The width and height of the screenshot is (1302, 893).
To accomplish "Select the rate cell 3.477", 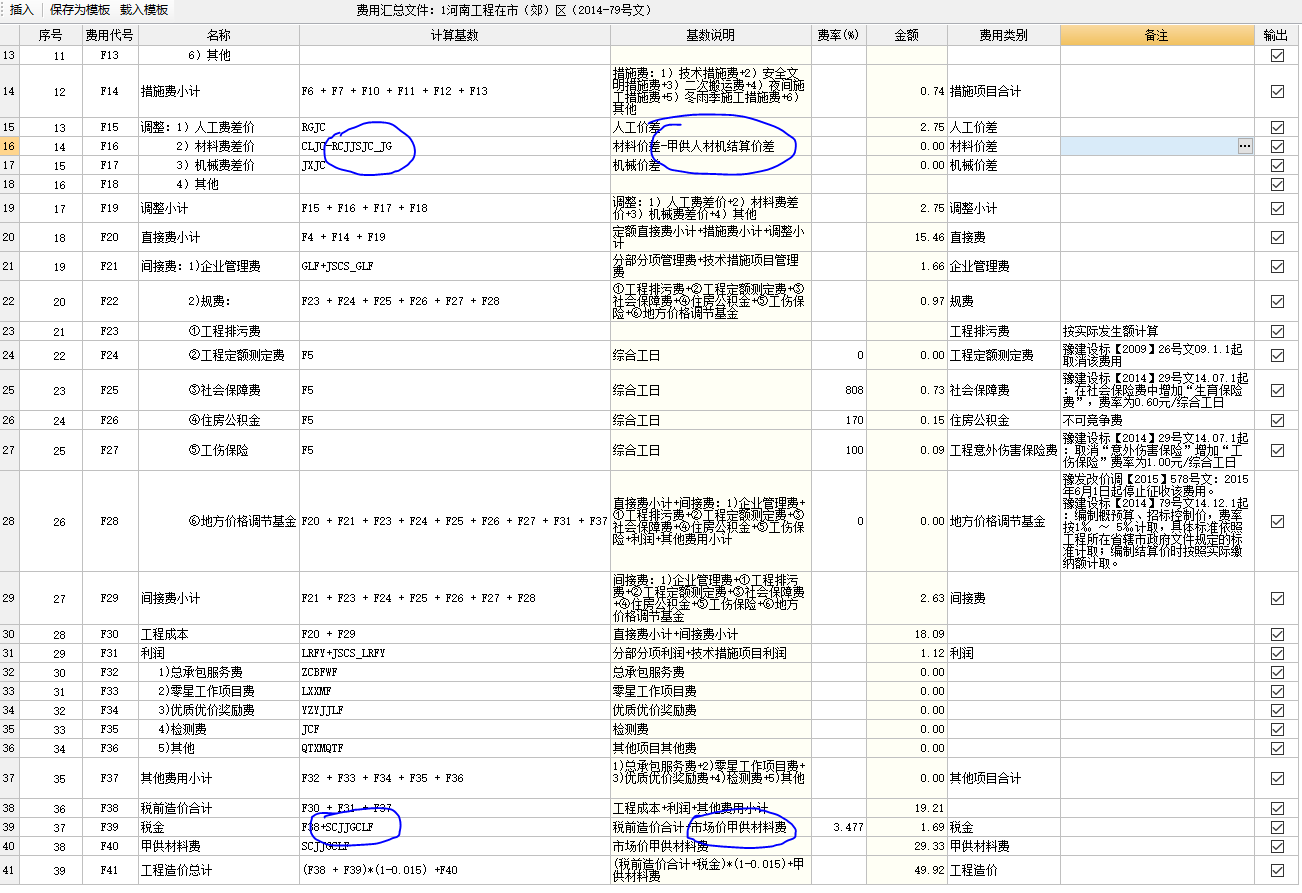I will tap(838, 827).
